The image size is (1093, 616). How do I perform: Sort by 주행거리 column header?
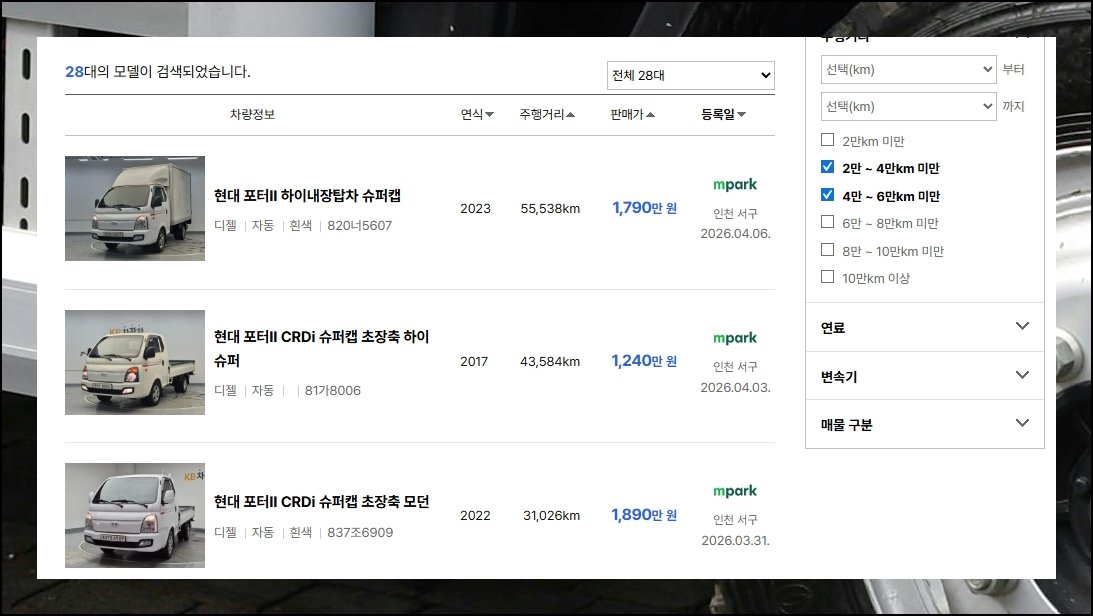[546, 114]
